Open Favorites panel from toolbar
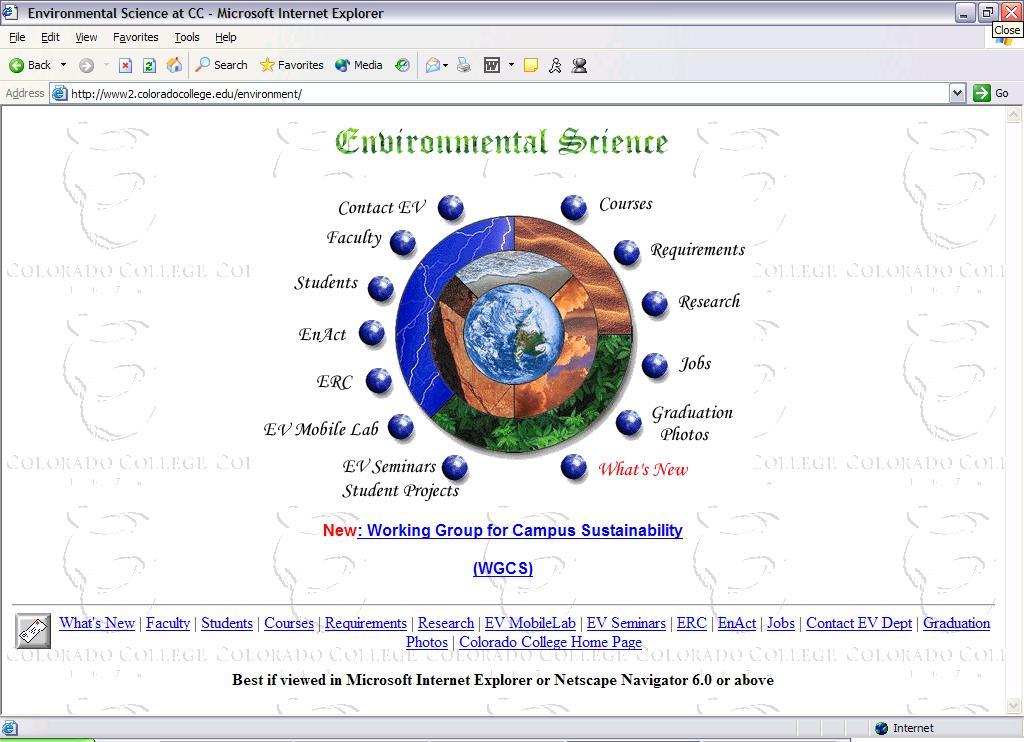Image resolution: width=1024 pixels, height=742 pixels. point(292,65)
